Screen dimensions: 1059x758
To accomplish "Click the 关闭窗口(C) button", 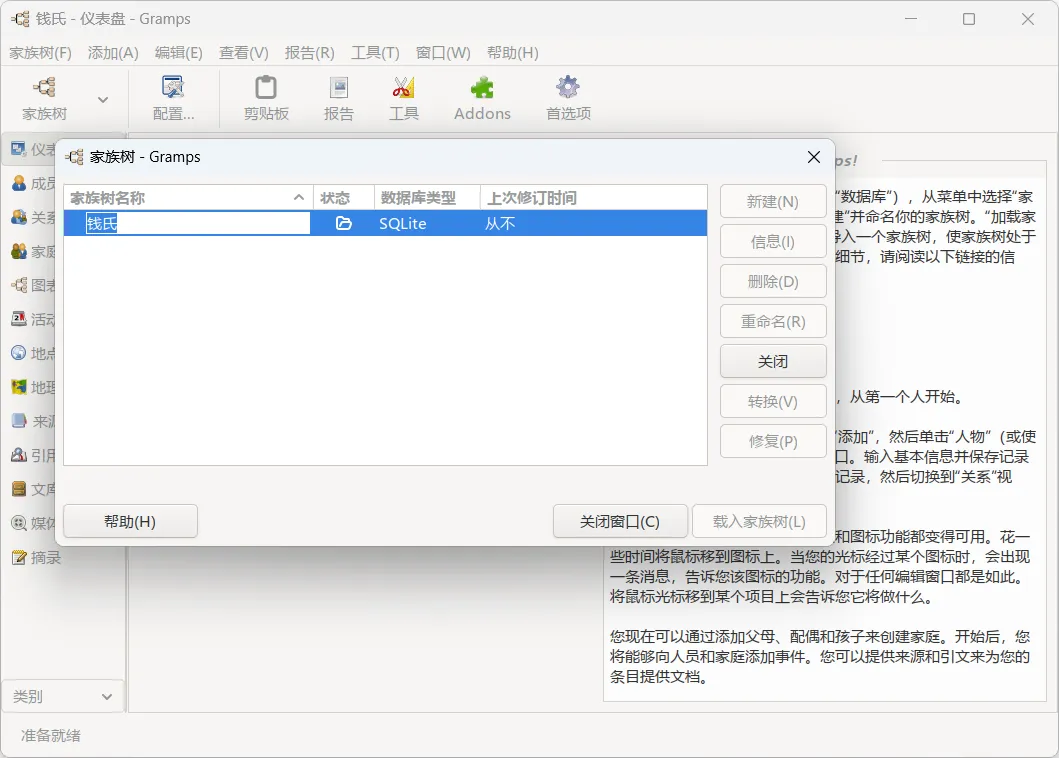I will click(x=620, y=521).
